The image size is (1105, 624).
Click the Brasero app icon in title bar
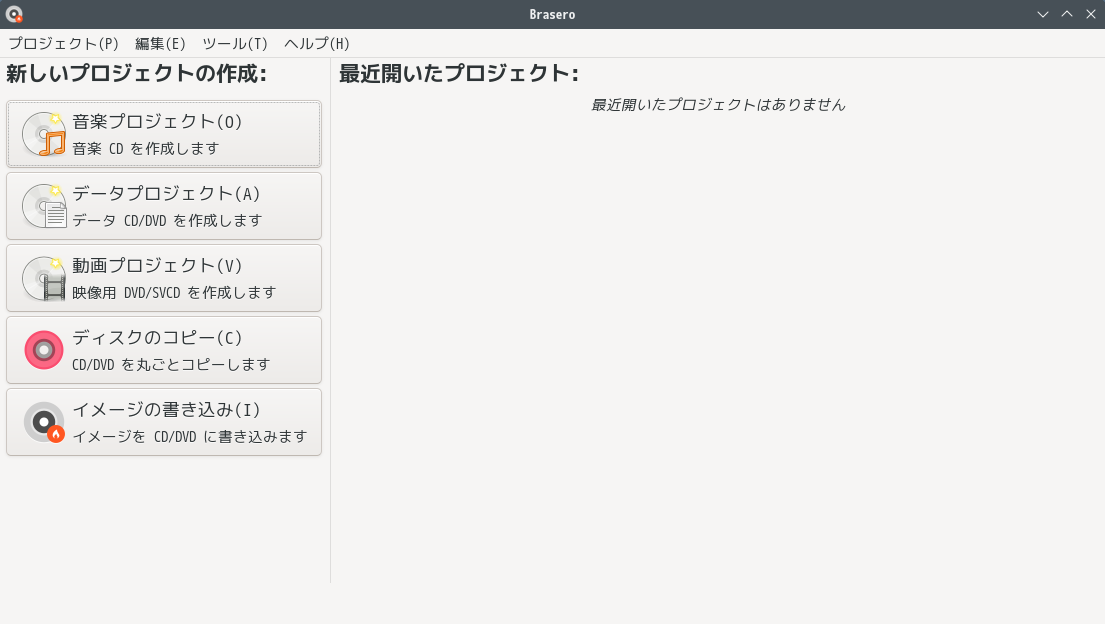(x=14, y=14)
